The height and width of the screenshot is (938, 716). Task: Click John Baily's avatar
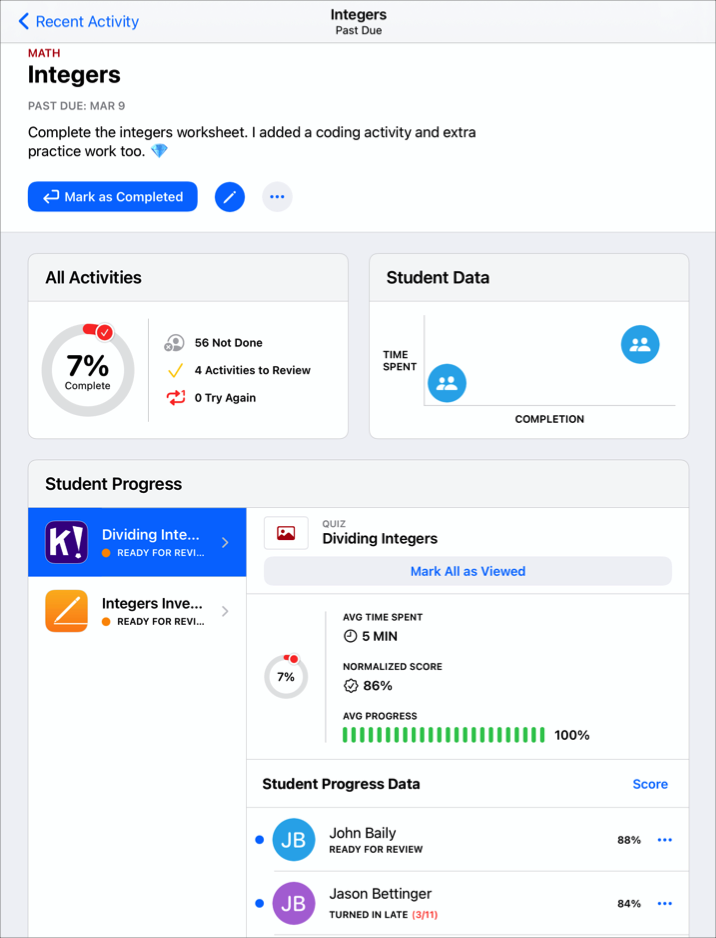coord(294,840)
